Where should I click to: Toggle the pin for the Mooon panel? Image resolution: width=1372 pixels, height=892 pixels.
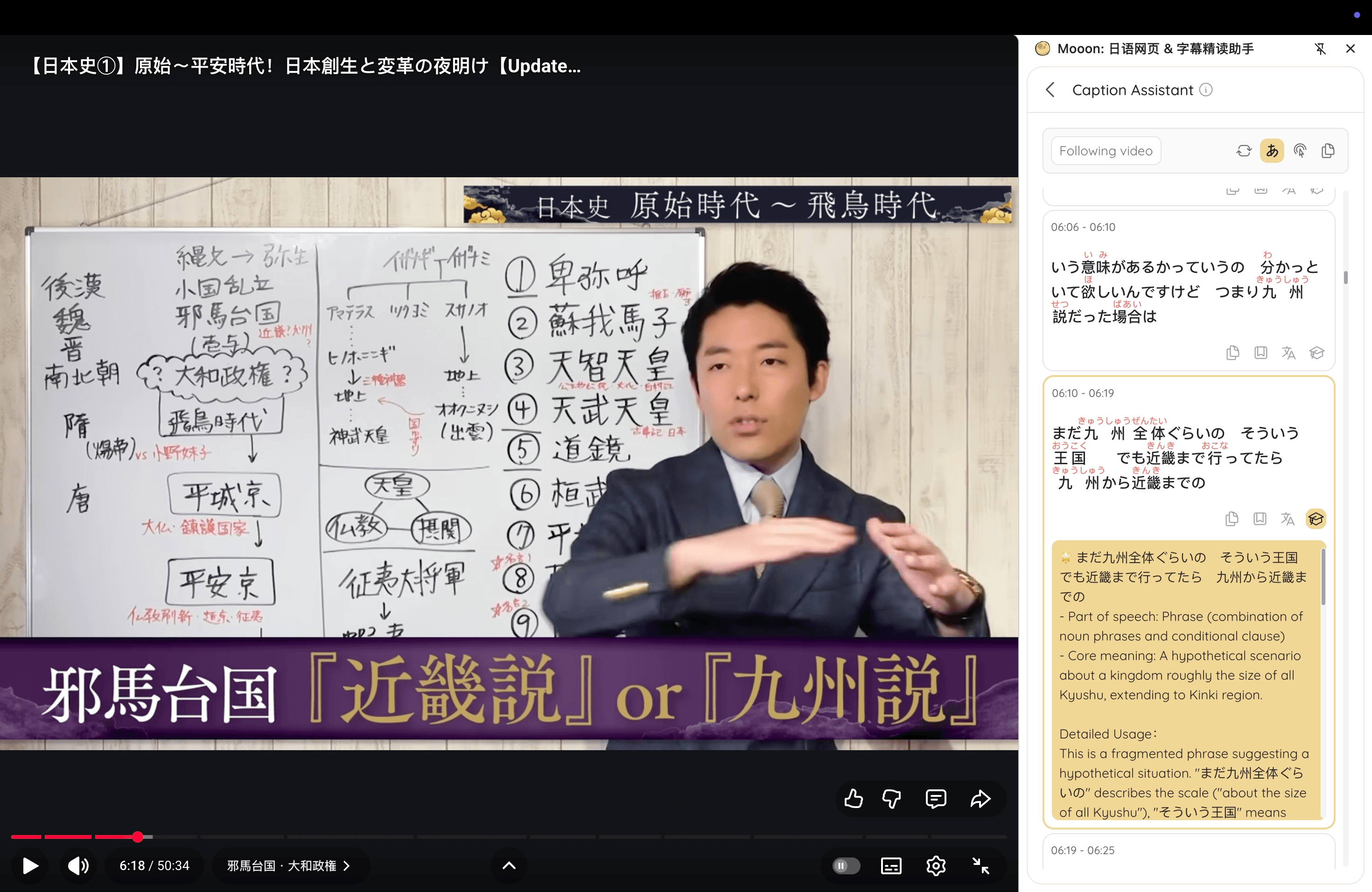(1321, 49)
